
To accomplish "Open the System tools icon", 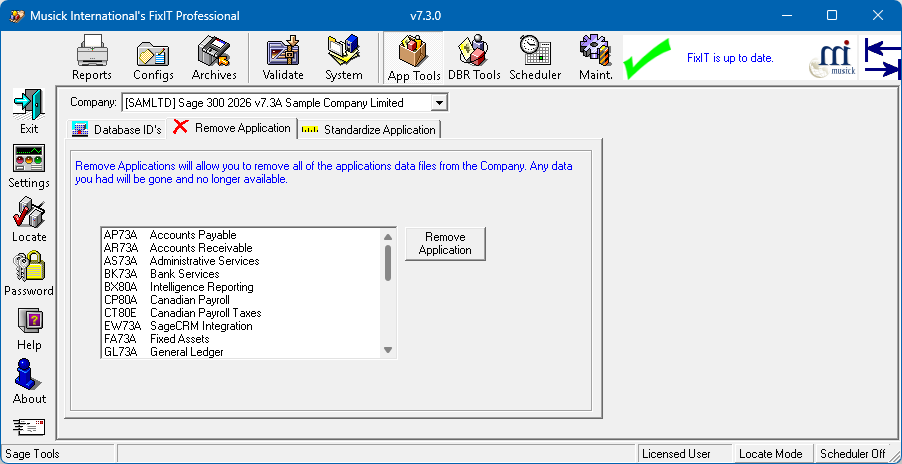I will (x=344, y=58).
